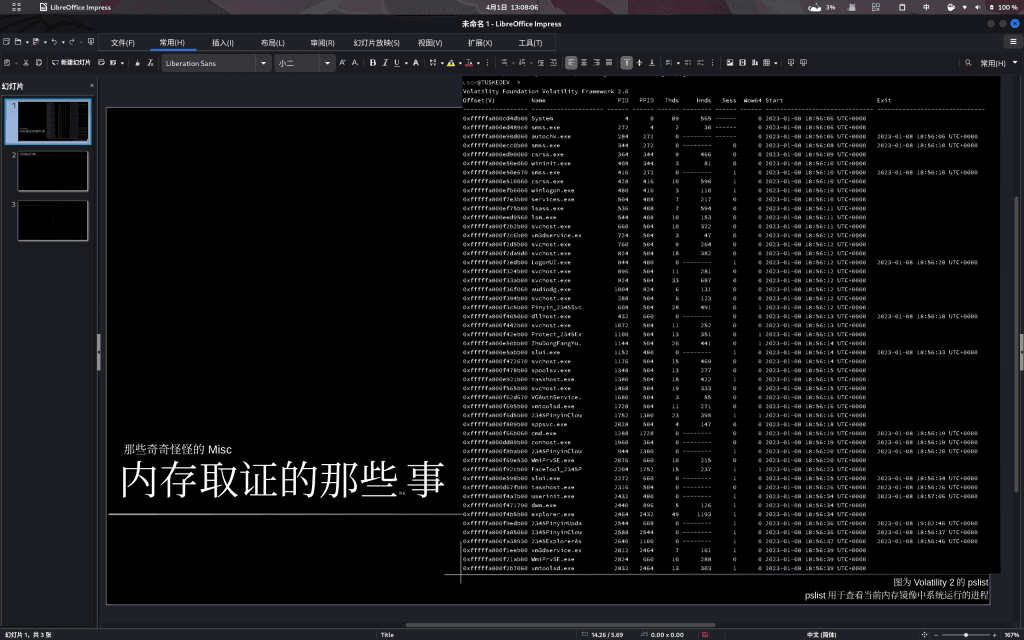This screenshot has height=640, width=1024.
Task: Open Find and Replace search icon
Action: pyautogui.click(x=968, y=63)
